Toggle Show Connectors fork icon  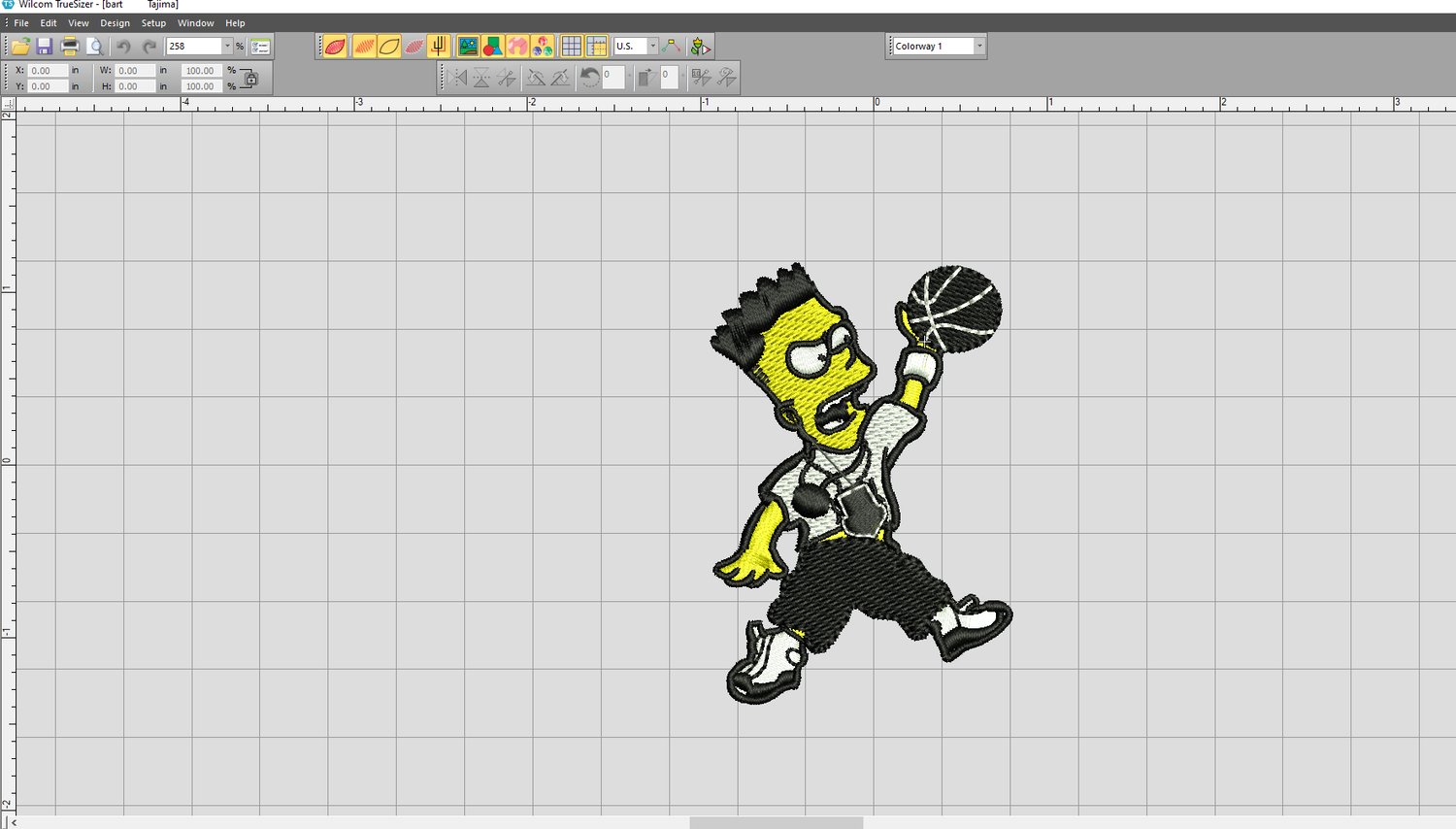point(439,46)
